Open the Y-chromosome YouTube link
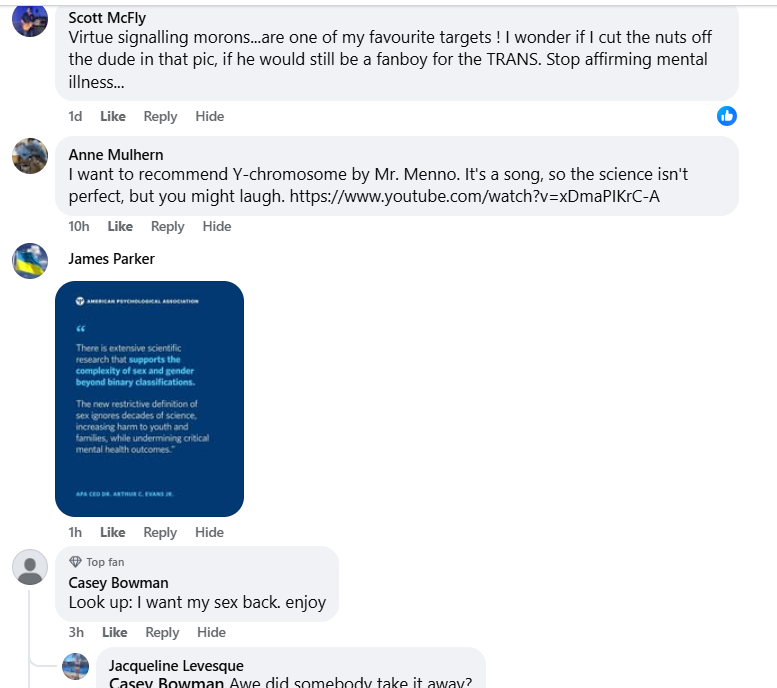The height and width of the screenshot is (688, 777). pyautogui.click(x=474, y=196)
